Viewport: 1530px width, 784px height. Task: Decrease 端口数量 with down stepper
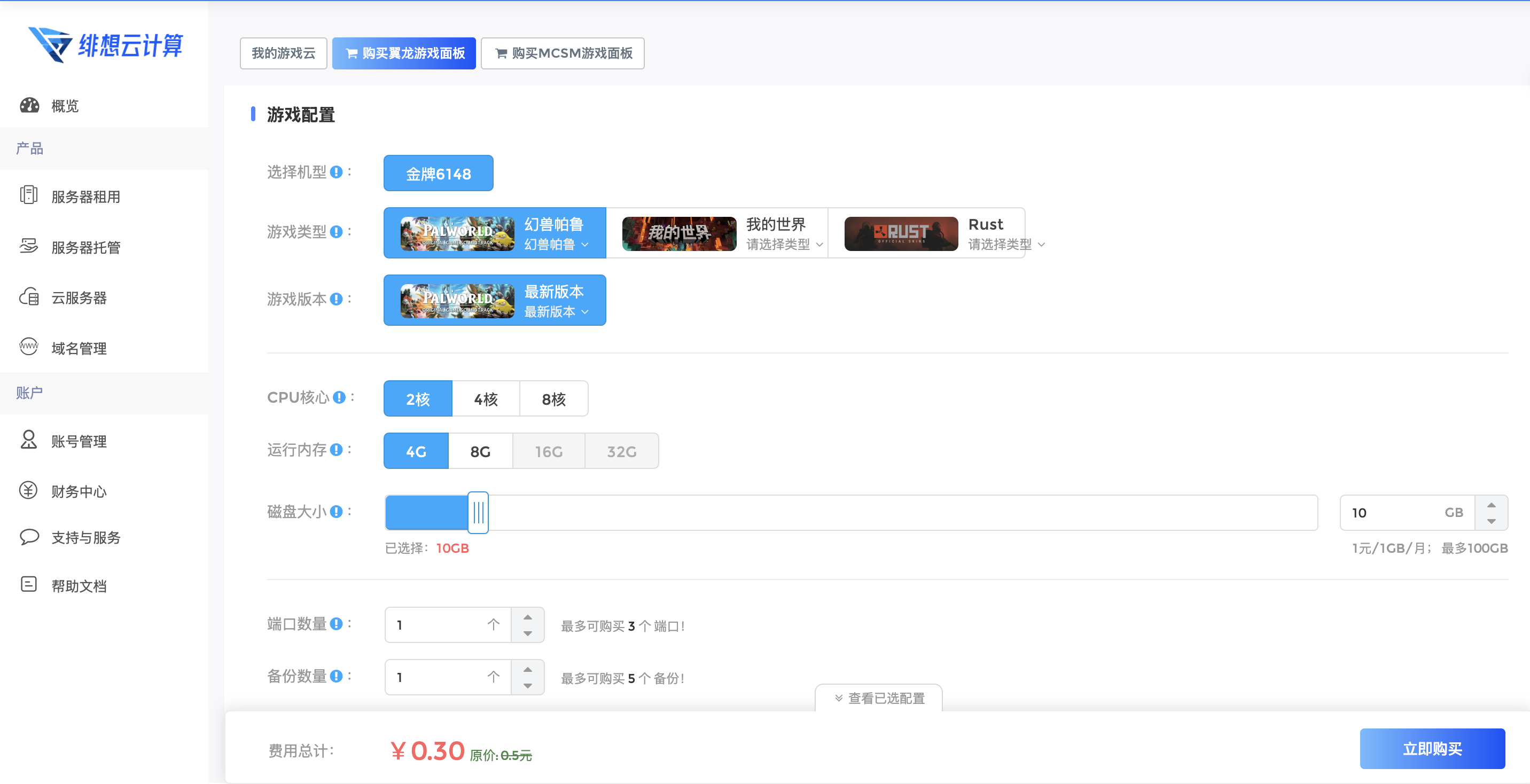[x=527, y=633]
